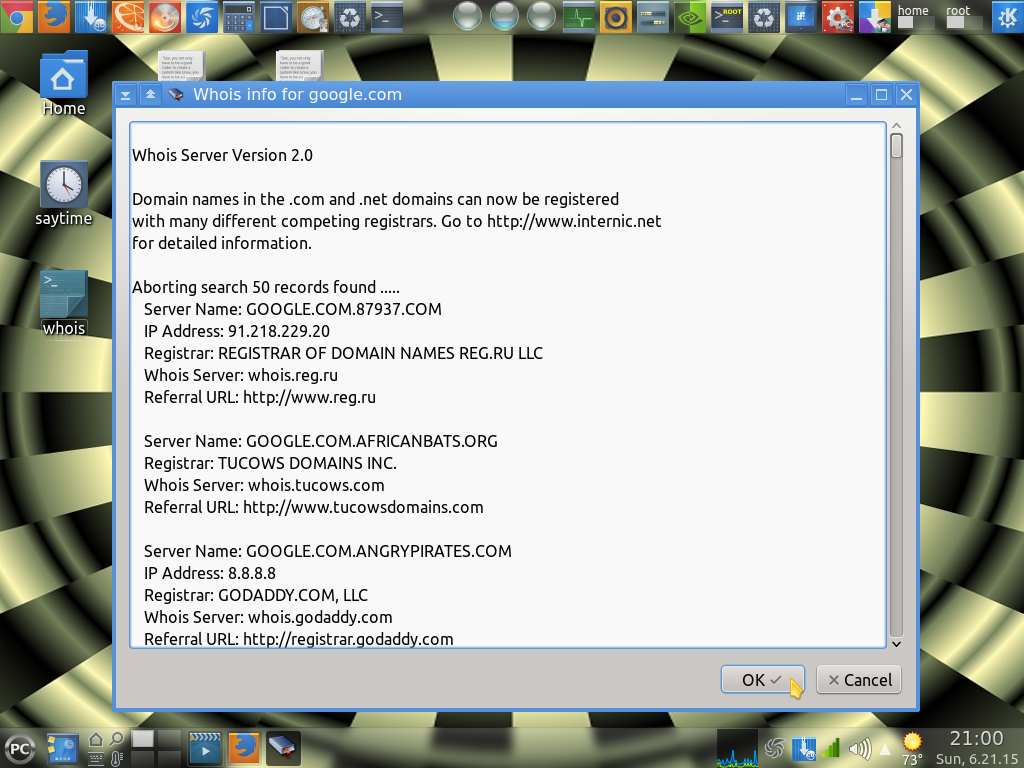Click the third glass orb in the top panel
Screen dimensions: 1024x768
pos(541,17)
